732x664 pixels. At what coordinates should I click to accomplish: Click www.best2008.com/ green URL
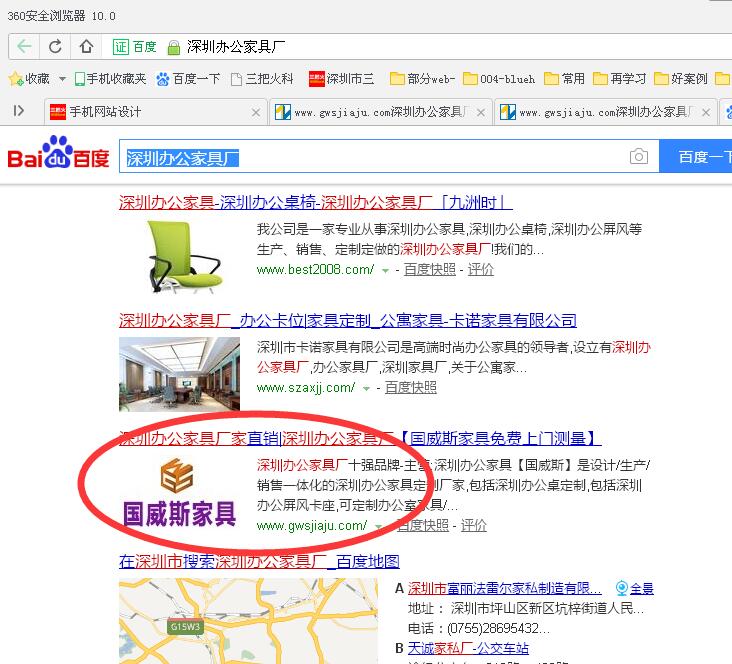(x=315, y=269)
